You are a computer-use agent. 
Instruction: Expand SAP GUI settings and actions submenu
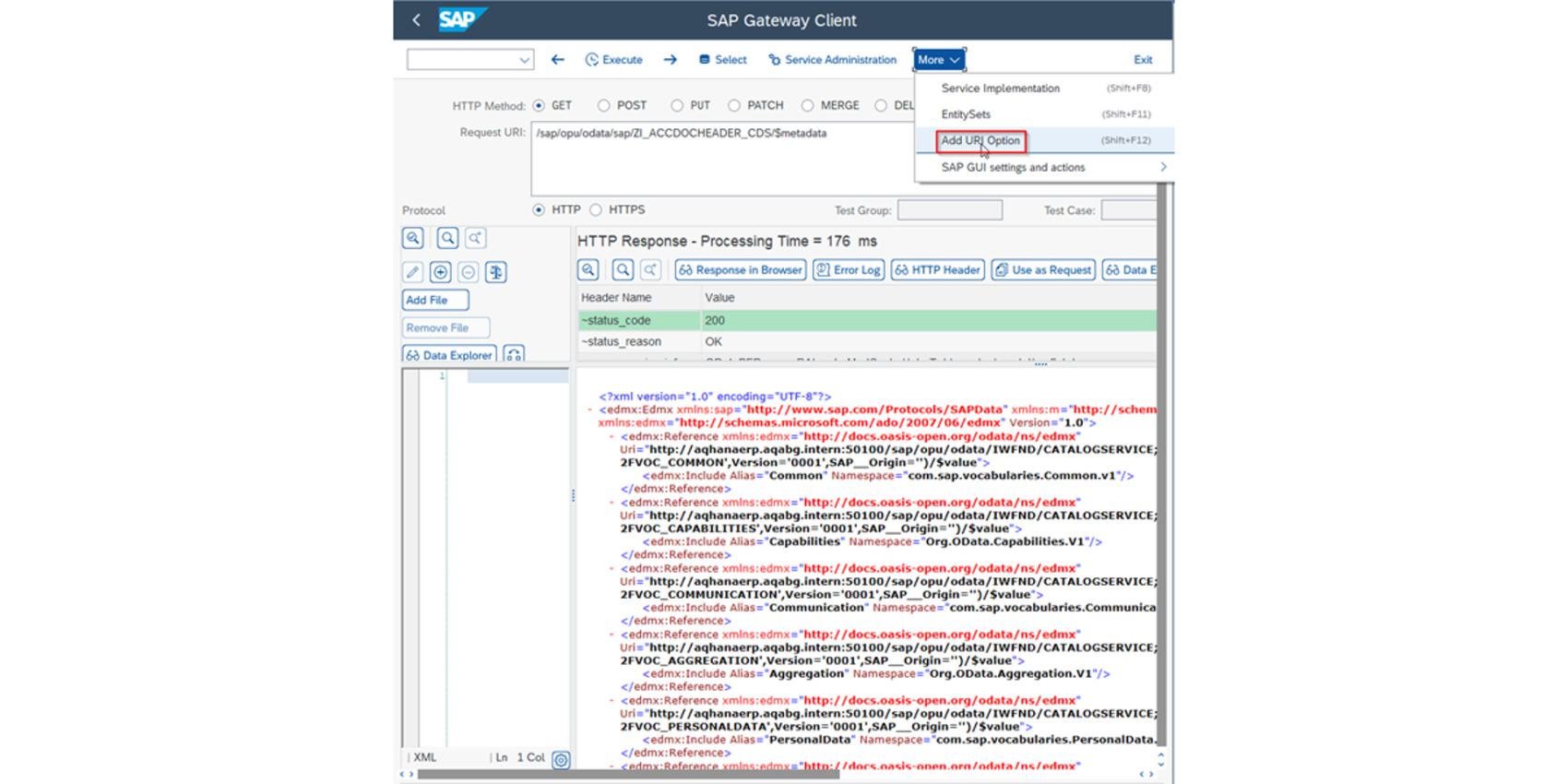coord(1044,168)
